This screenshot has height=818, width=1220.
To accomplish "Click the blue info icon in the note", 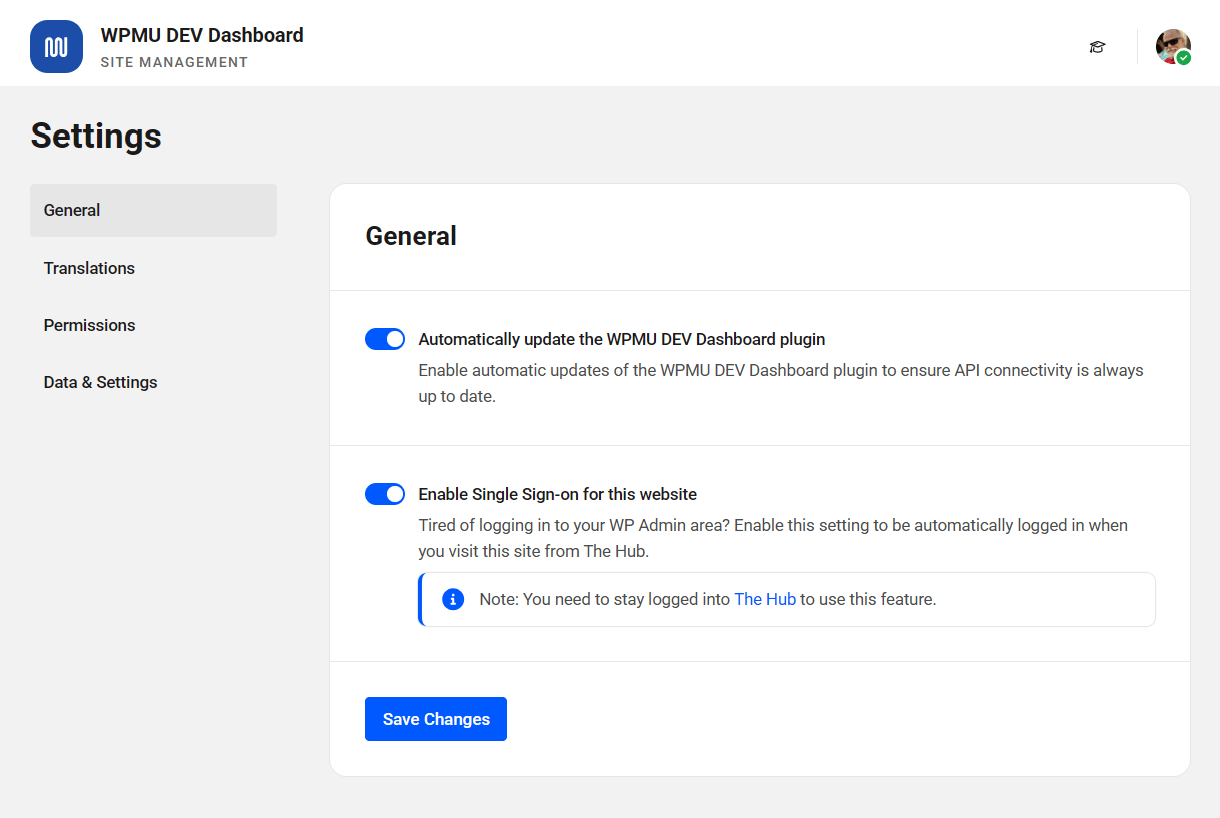I will coord(453,599).
